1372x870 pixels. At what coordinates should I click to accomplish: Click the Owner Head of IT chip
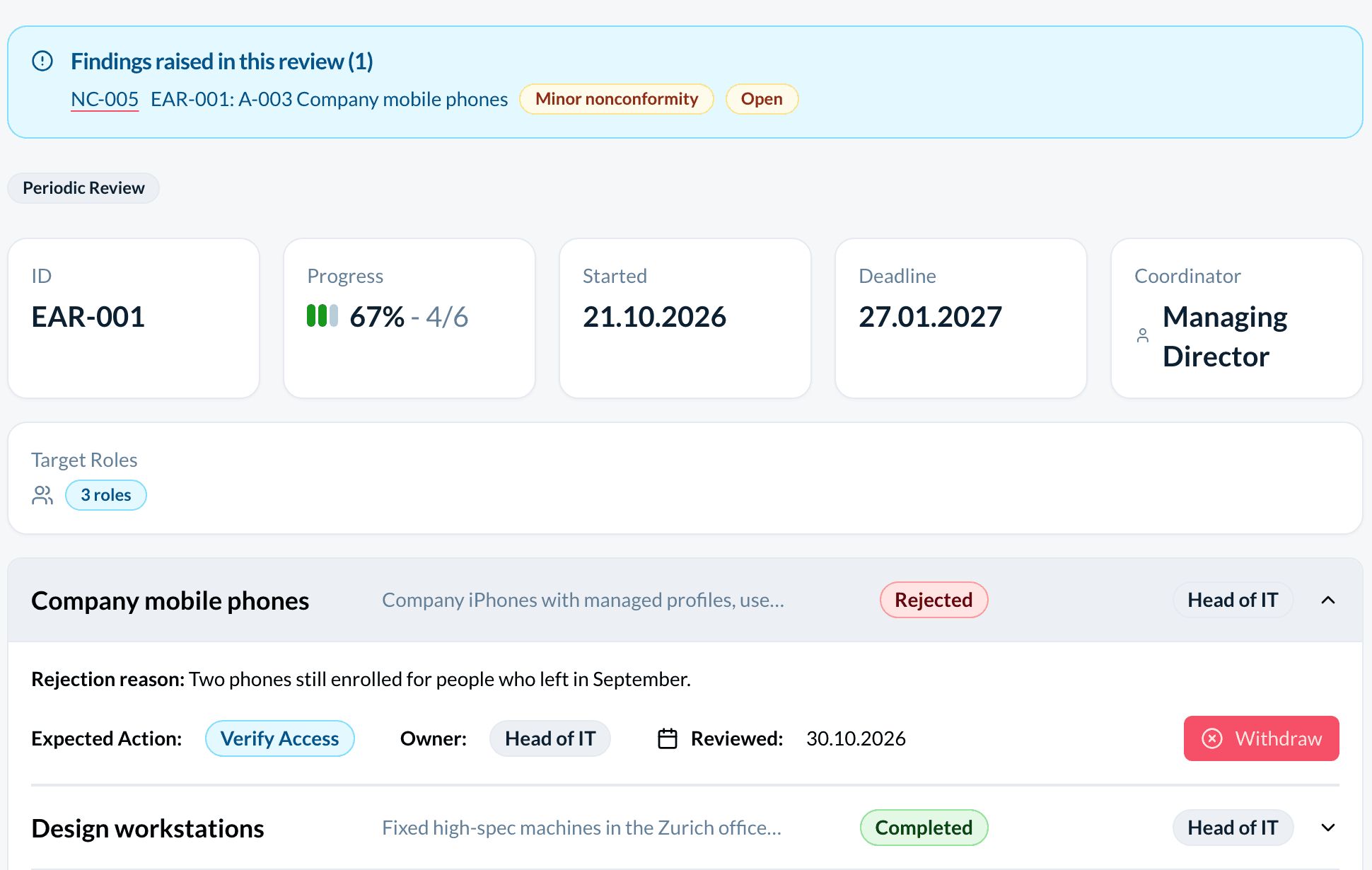click(550, 738)
